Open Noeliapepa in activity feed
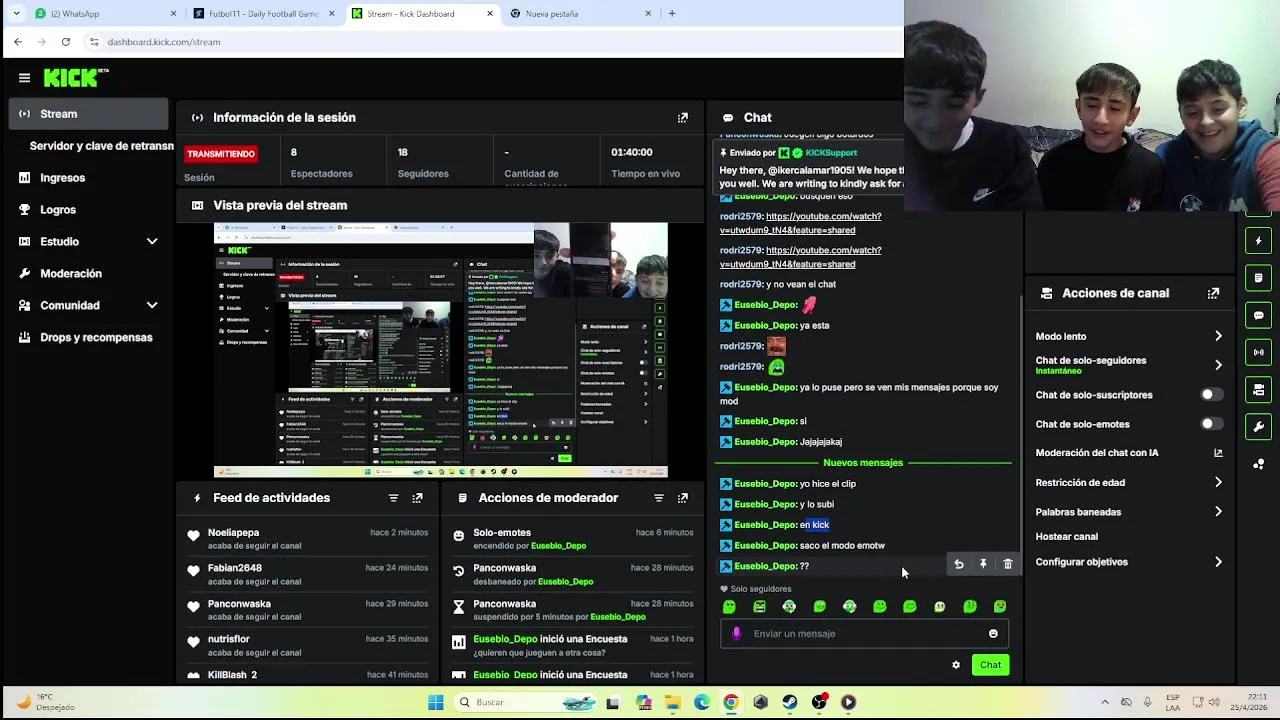This screenshot has height=720, width=1280. 233,532
